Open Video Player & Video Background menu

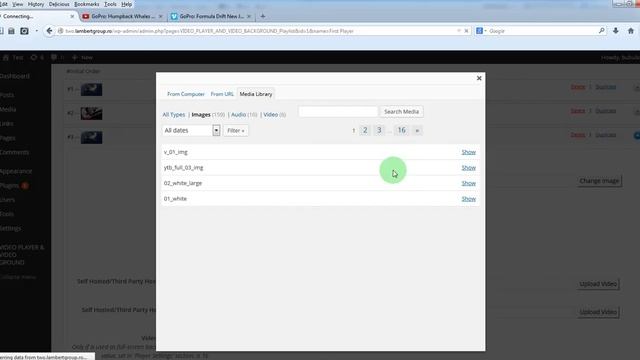point(22,255)
